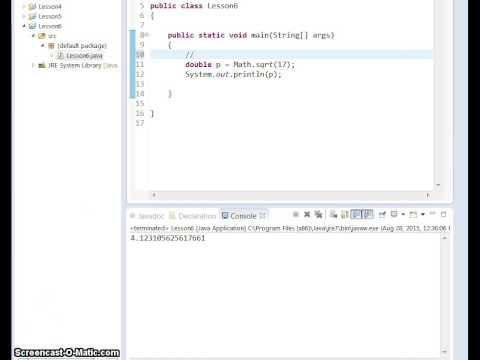The image size is (480, 360).
Task: Select the Lesson6 project
Action: [x=50, y=26]
